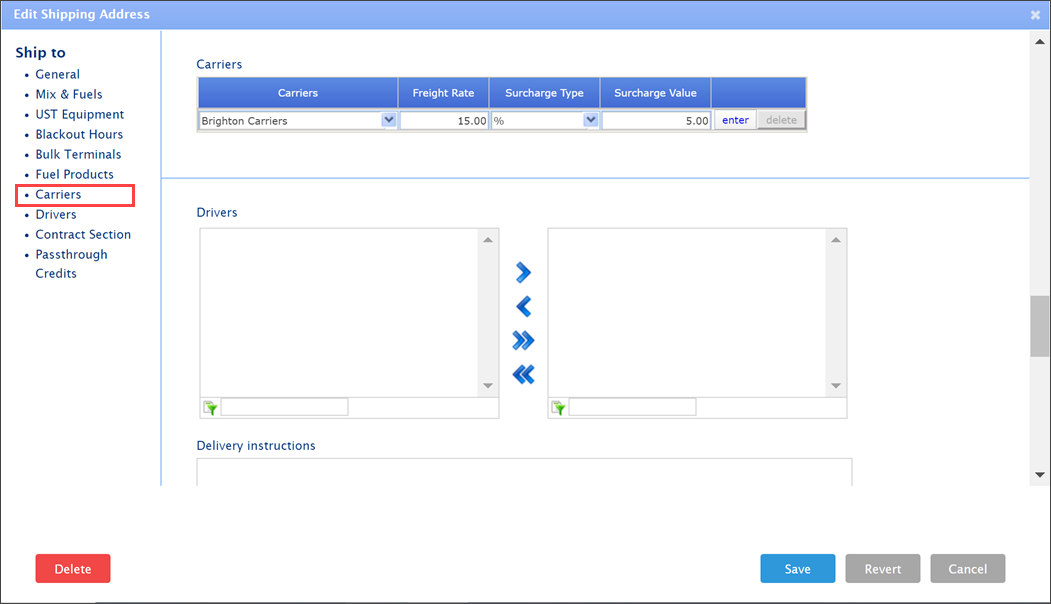This screenshot has width=1051, height=604.
Task: Move selected driver right with single arrow
Action: point(523,272)
